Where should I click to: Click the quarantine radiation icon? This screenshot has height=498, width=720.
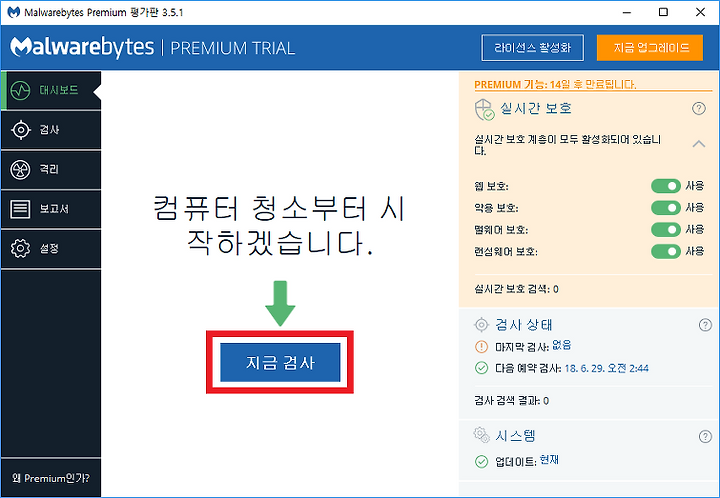pos(21,170)
